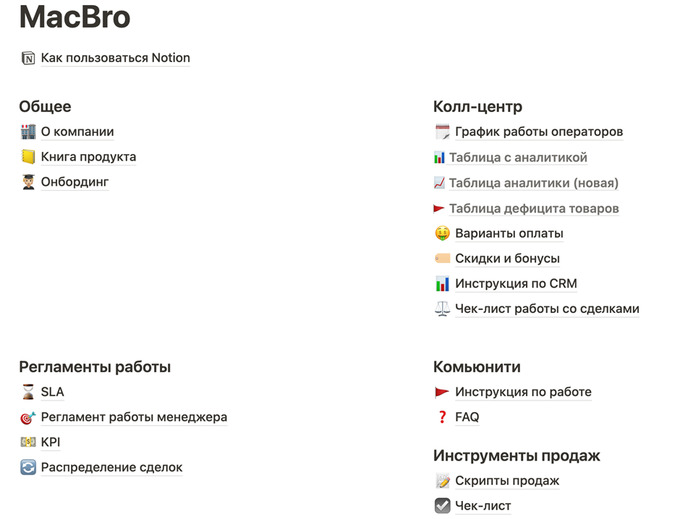Open the Таблица с аналитикой link

[518, 157]
